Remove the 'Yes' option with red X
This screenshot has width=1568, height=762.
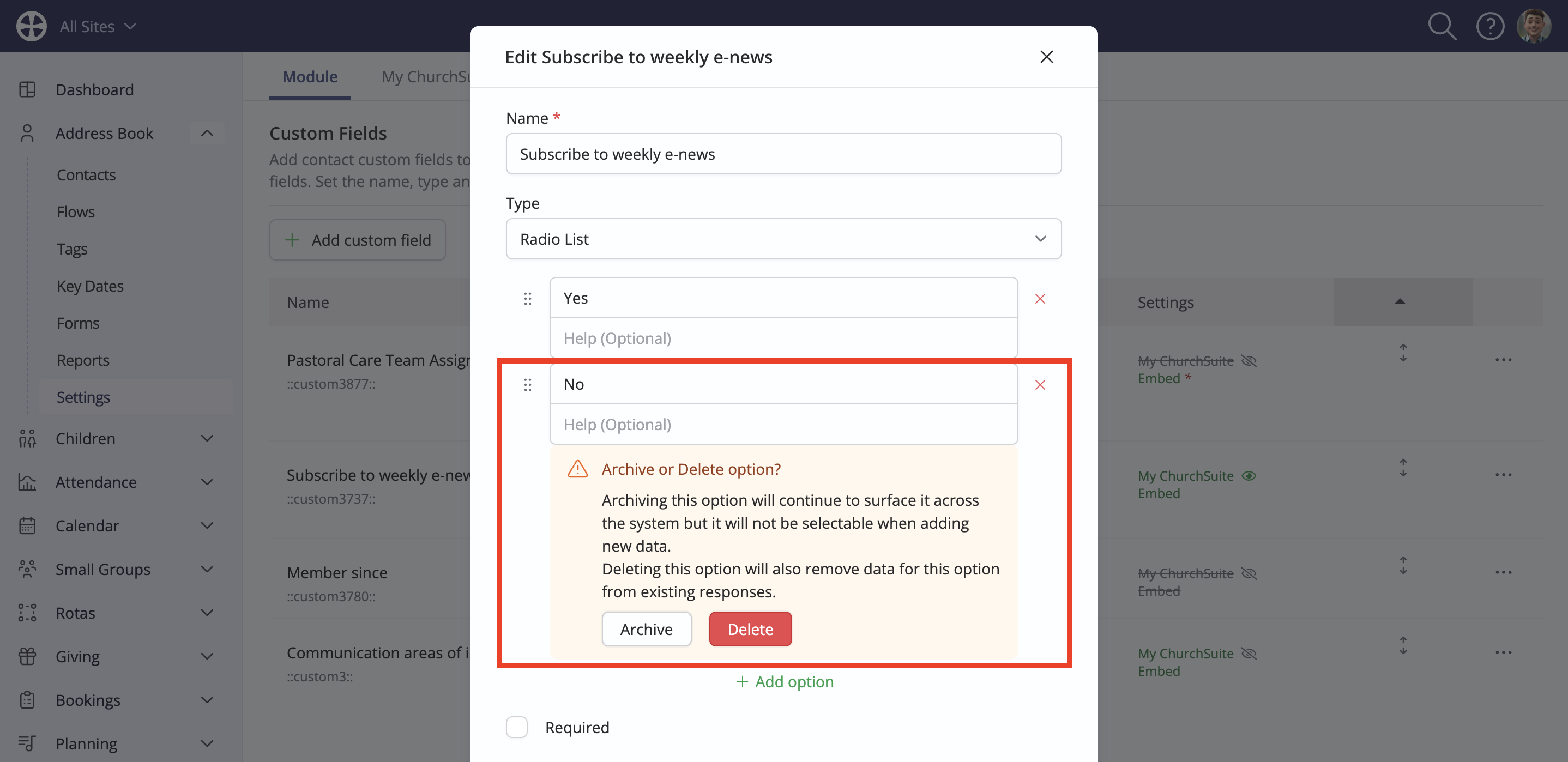[x=1040, y=299]
